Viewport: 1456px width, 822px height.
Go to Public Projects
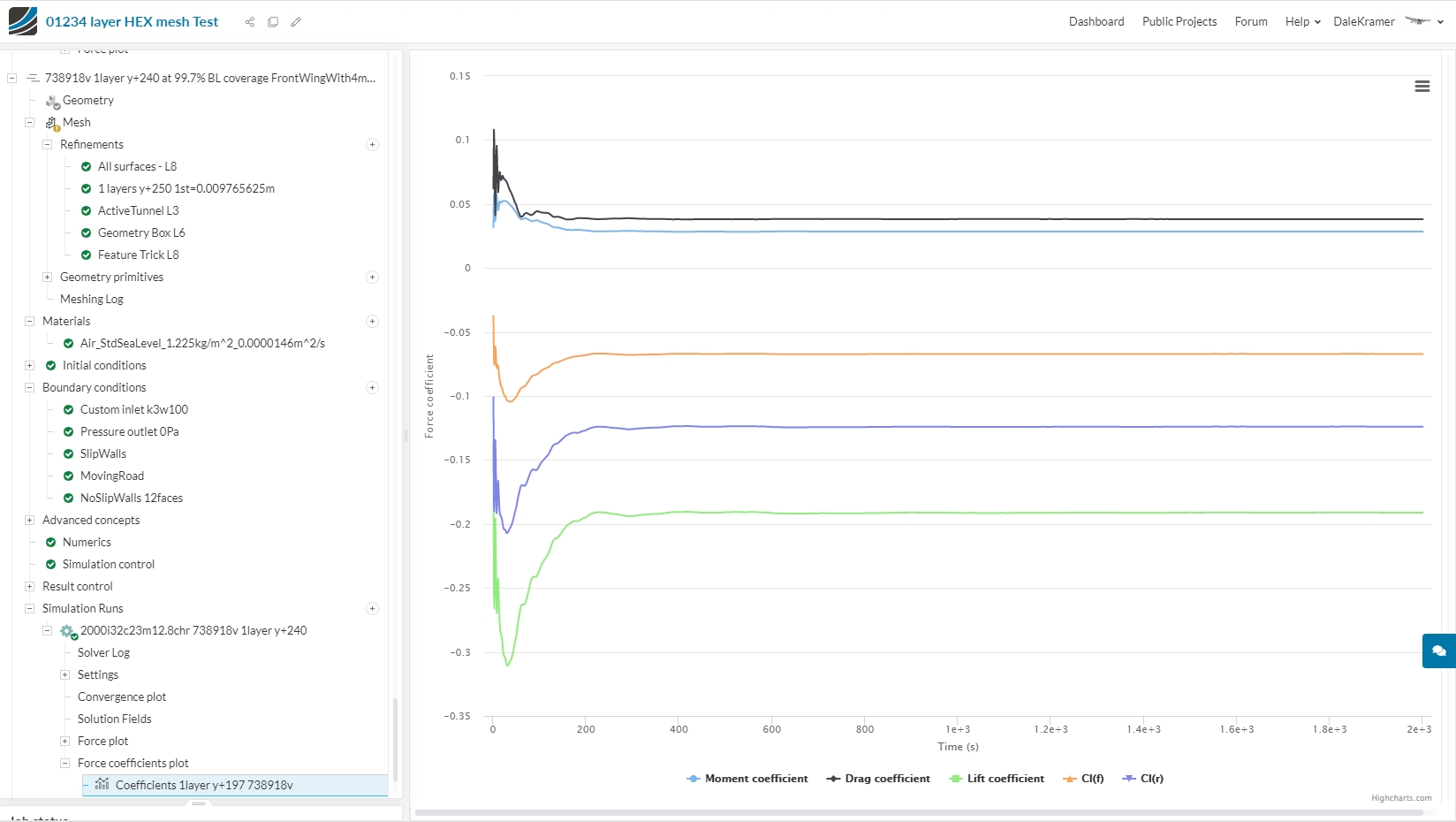click(x=1179, y=21)
